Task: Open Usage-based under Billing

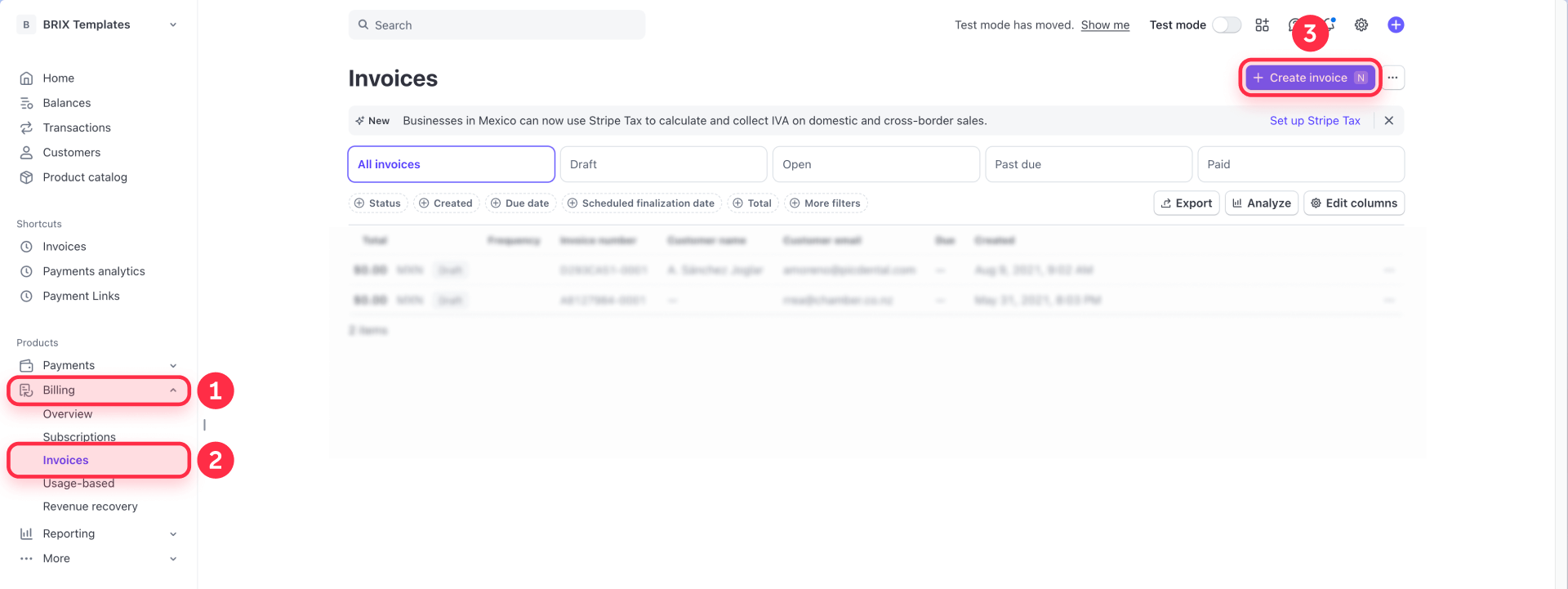Action: (78, 484)
